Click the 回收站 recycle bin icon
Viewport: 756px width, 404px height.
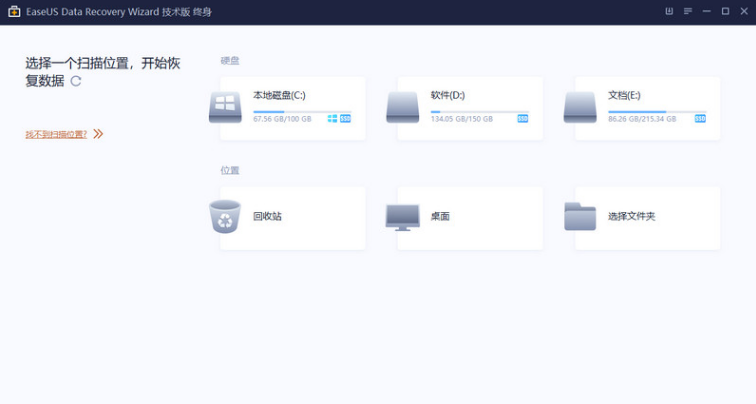click(x=225, y=216)
